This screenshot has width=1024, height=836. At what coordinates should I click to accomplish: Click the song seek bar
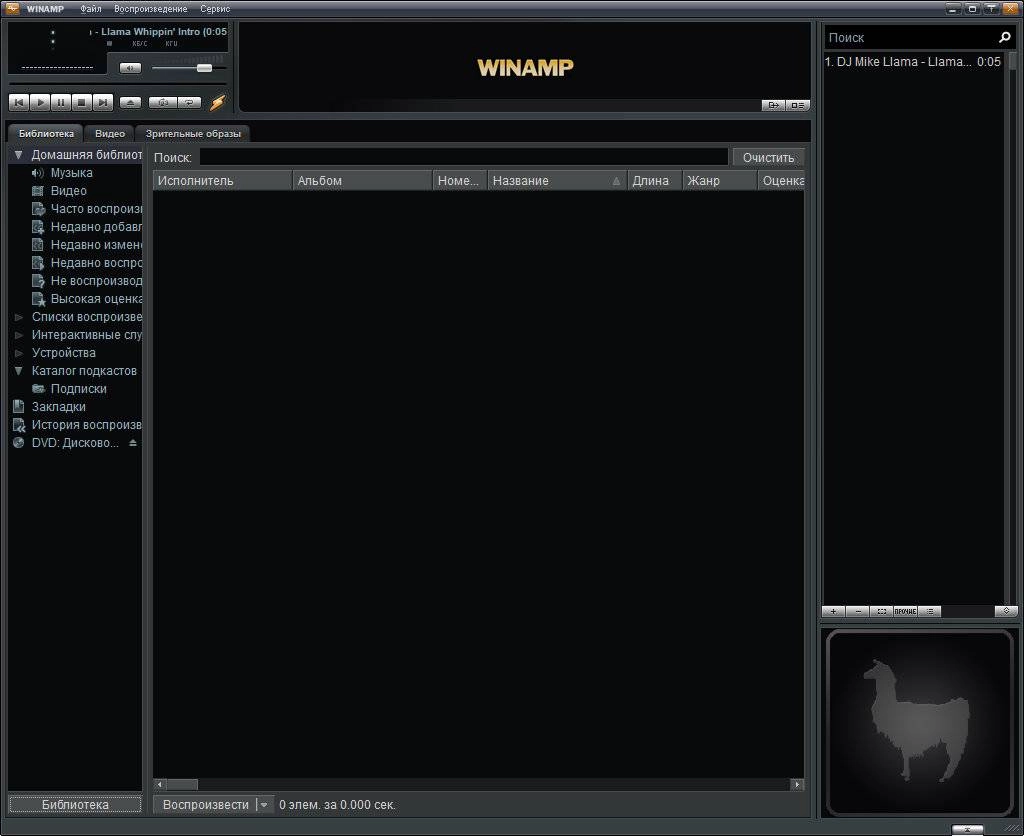click(117, 84)
